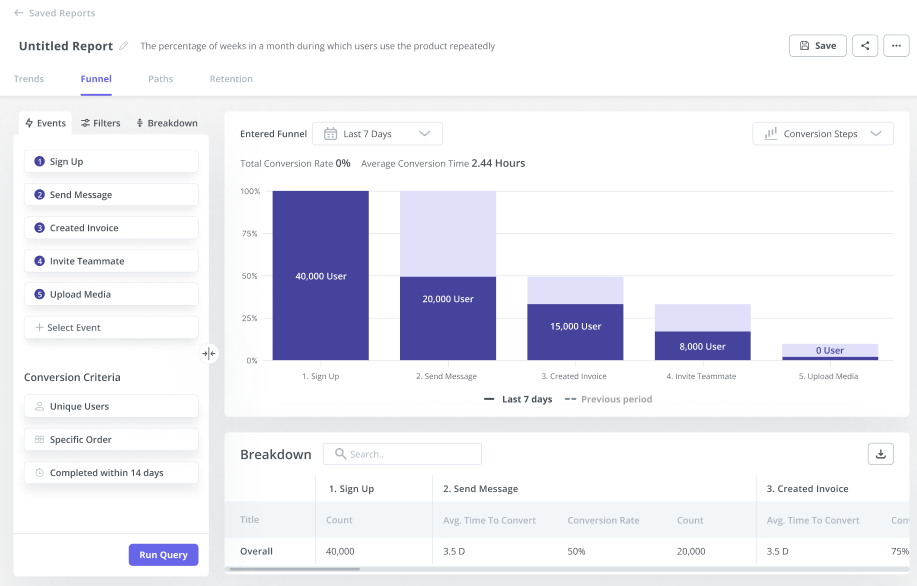Expand the Conversion Steps dropdown
917x586 pixels.
tap(822, 134)
